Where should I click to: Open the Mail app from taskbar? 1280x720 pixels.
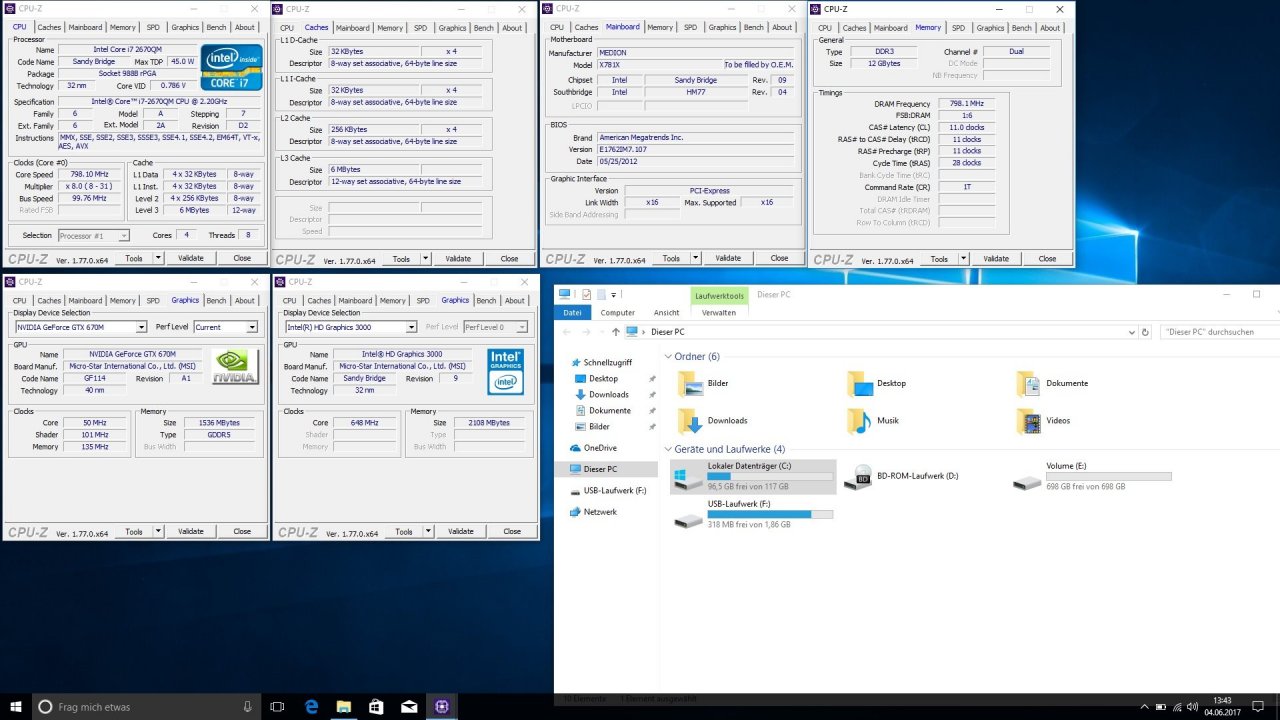click(x=409, y=707)
